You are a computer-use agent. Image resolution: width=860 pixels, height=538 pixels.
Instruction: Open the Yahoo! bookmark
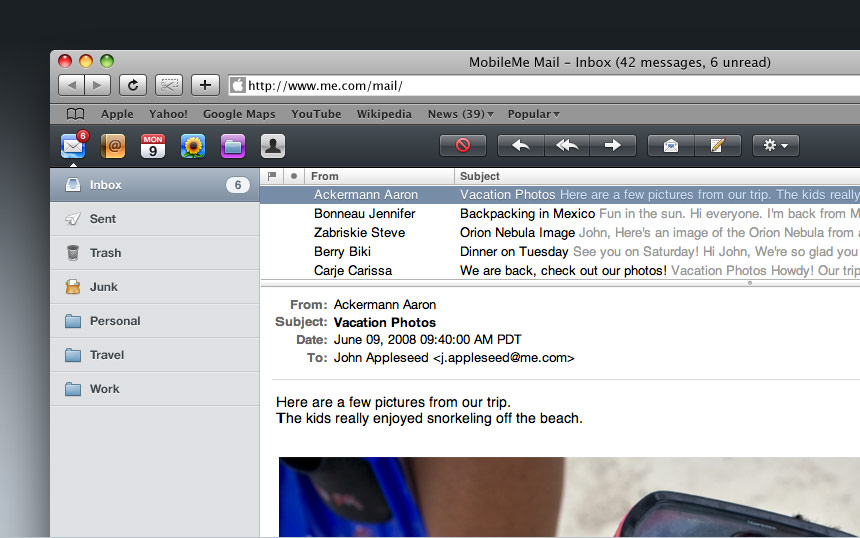click(x=168, y=114)
